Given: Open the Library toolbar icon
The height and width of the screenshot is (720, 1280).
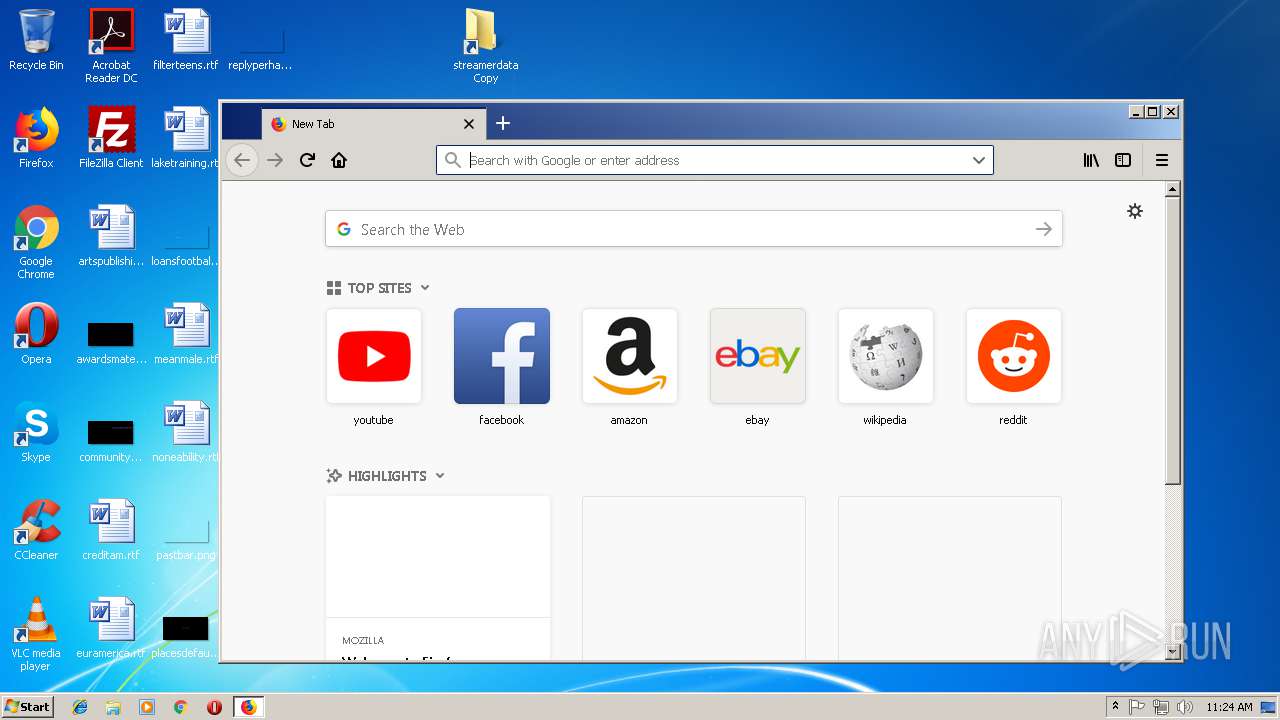Looking at the screenshot, I should [1091, 160].
